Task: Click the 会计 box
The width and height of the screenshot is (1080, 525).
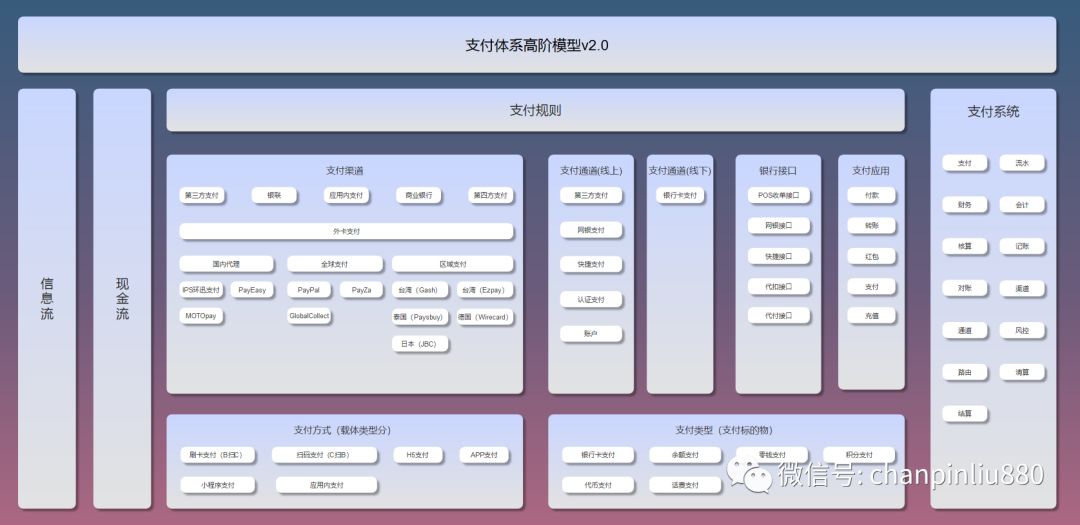Action: pyautogui.click(x=1022, y=205)
